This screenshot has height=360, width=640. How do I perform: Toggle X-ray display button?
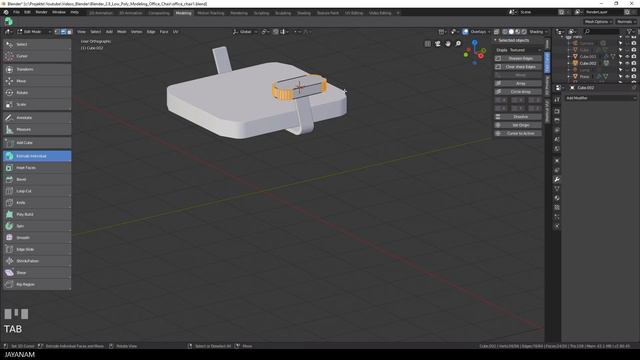[x=496, y=32]
